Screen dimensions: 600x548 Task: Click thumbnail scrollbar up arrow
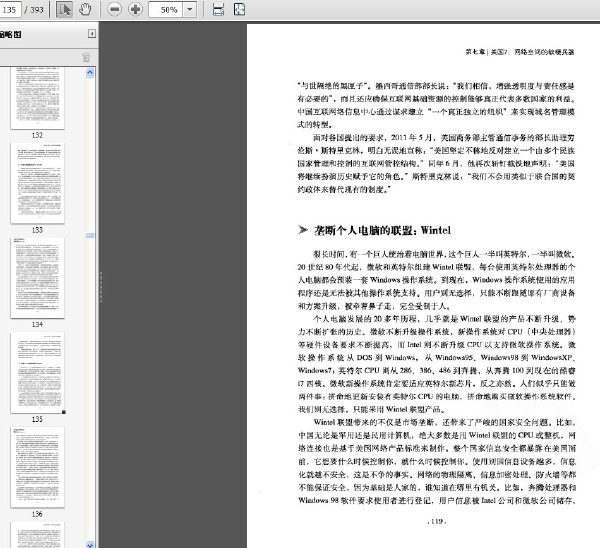[x=90, y=72]
